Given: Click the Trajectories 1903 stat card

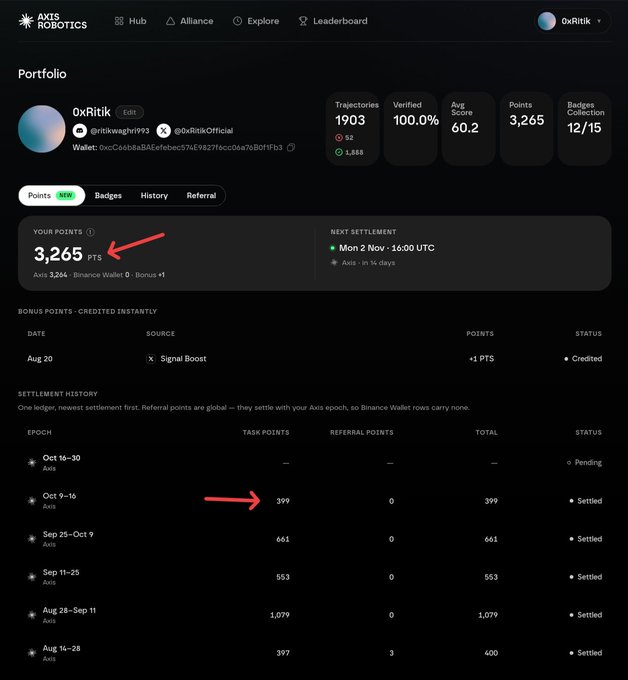Looking at the screenshot, I should coord(353,129).
